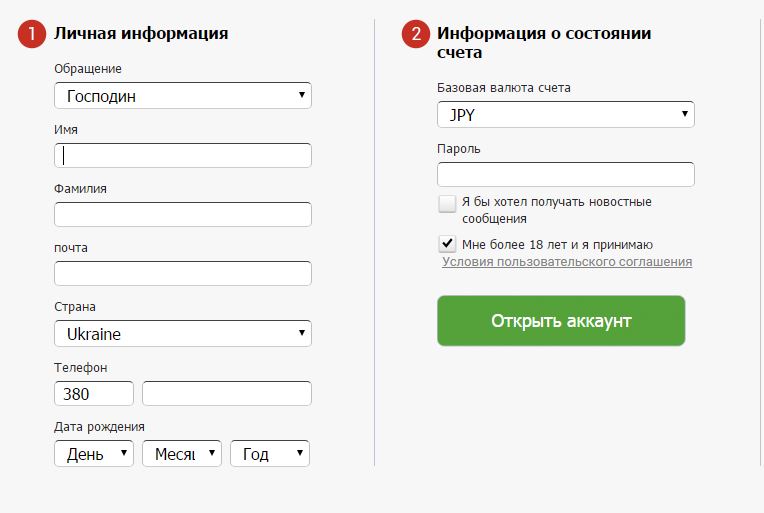Open the Условия пользовательского соглашения link
Image resolution: width=764 pixels, height=513 pixels.
pyautogui.click(x=567, y=262)
